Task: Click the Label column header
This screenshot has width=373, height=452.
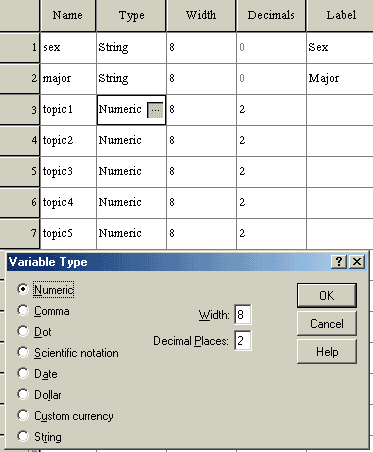Action: pos(340,15)
